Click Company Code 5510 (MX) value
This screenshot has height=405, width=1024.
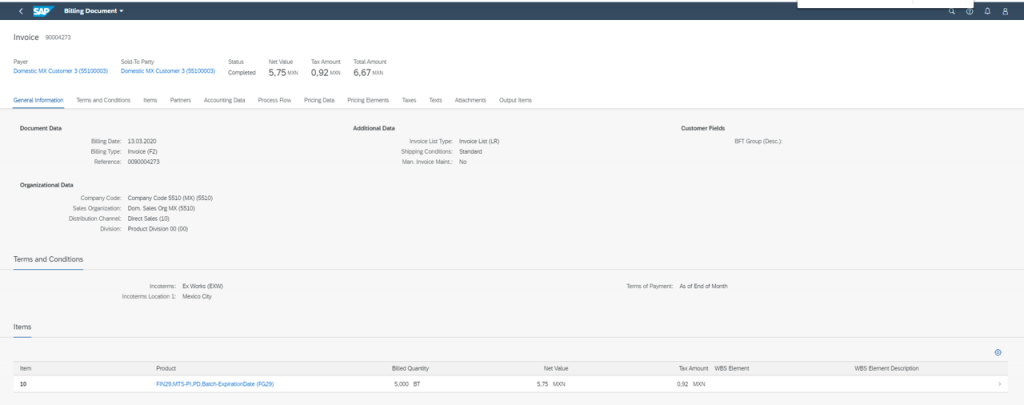coord(170,198)
